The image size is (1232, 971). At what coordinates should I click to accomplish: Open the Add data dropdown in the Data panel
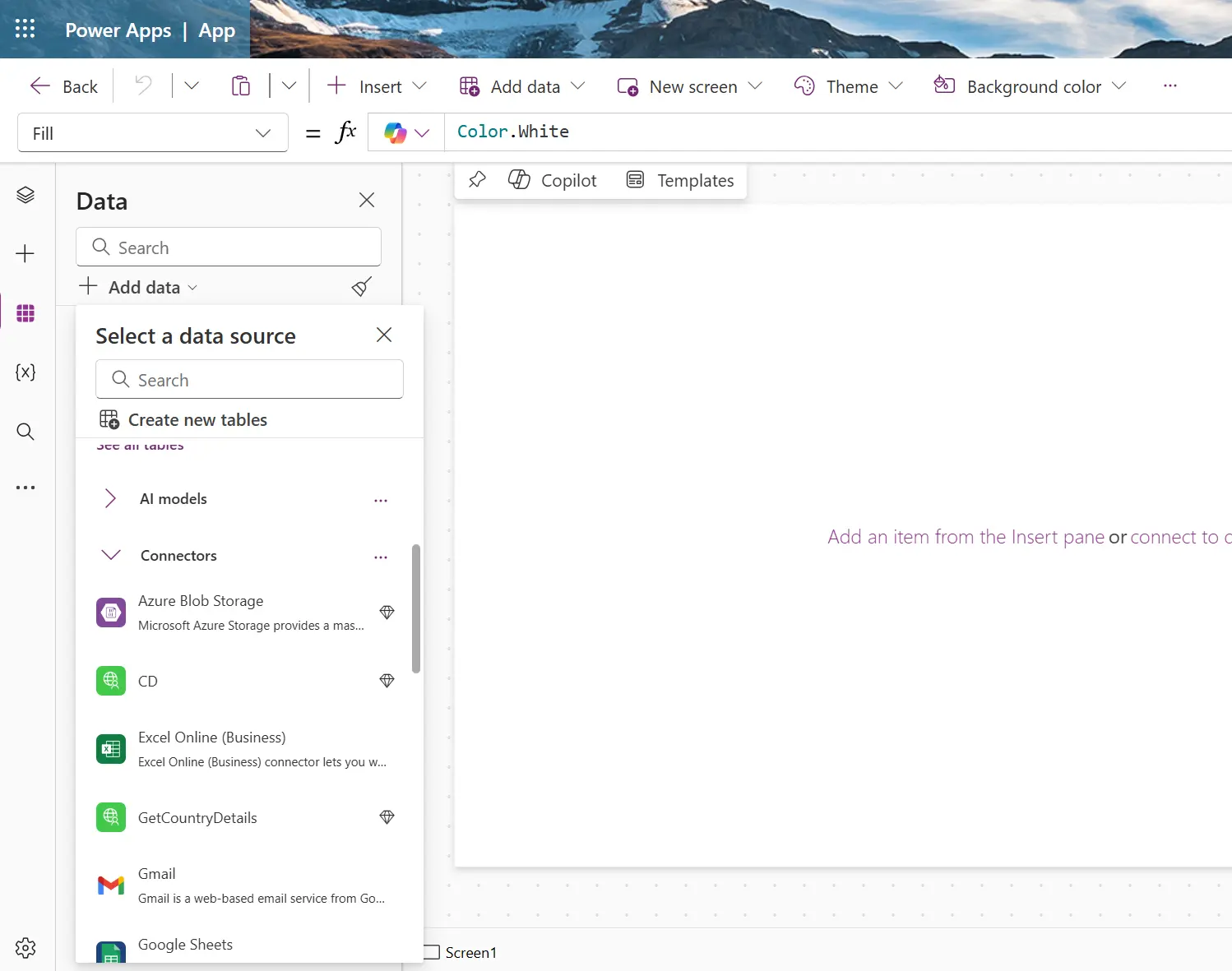138,287
